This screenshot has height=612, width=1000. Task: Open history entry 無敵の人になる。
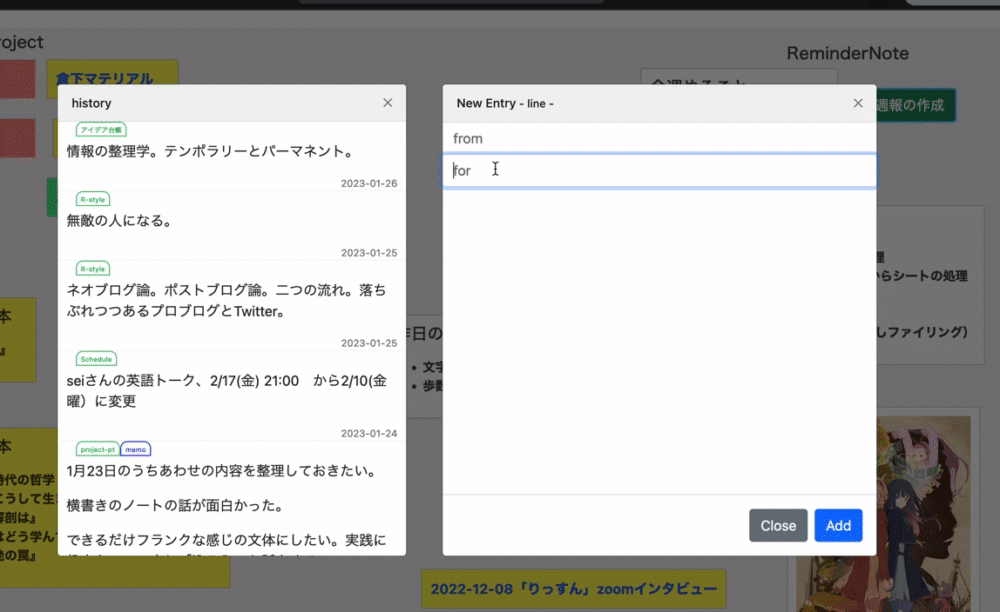(120, 221)
